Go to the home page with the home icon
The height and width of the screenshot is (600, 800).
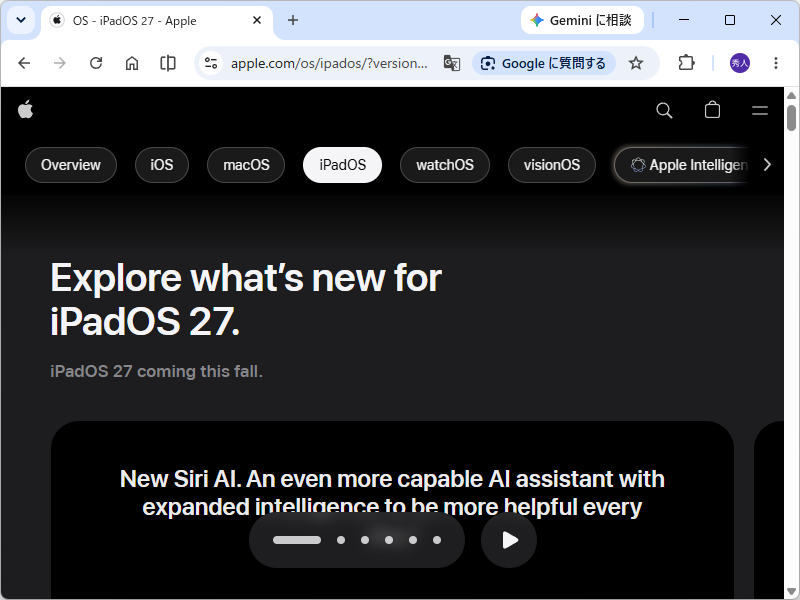[132, 63]
